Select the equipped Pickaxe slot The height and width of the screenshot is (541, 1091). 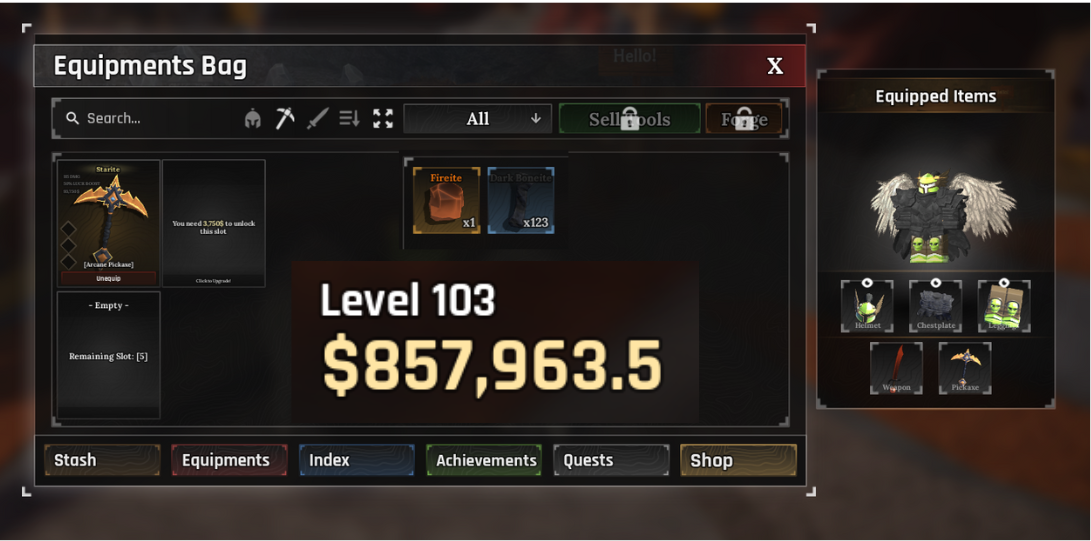coord(964,369)
